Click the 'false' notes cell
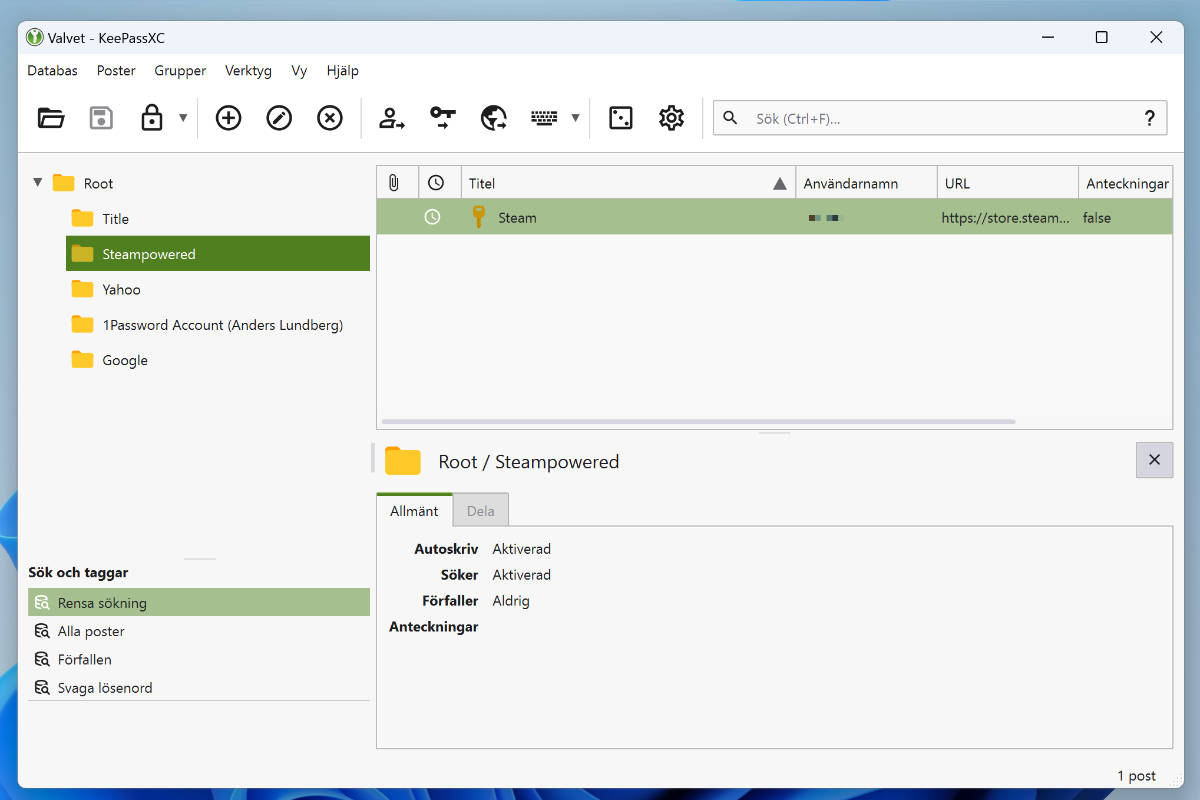The height and width of the screenshot is (800, 1200). 1097,218
